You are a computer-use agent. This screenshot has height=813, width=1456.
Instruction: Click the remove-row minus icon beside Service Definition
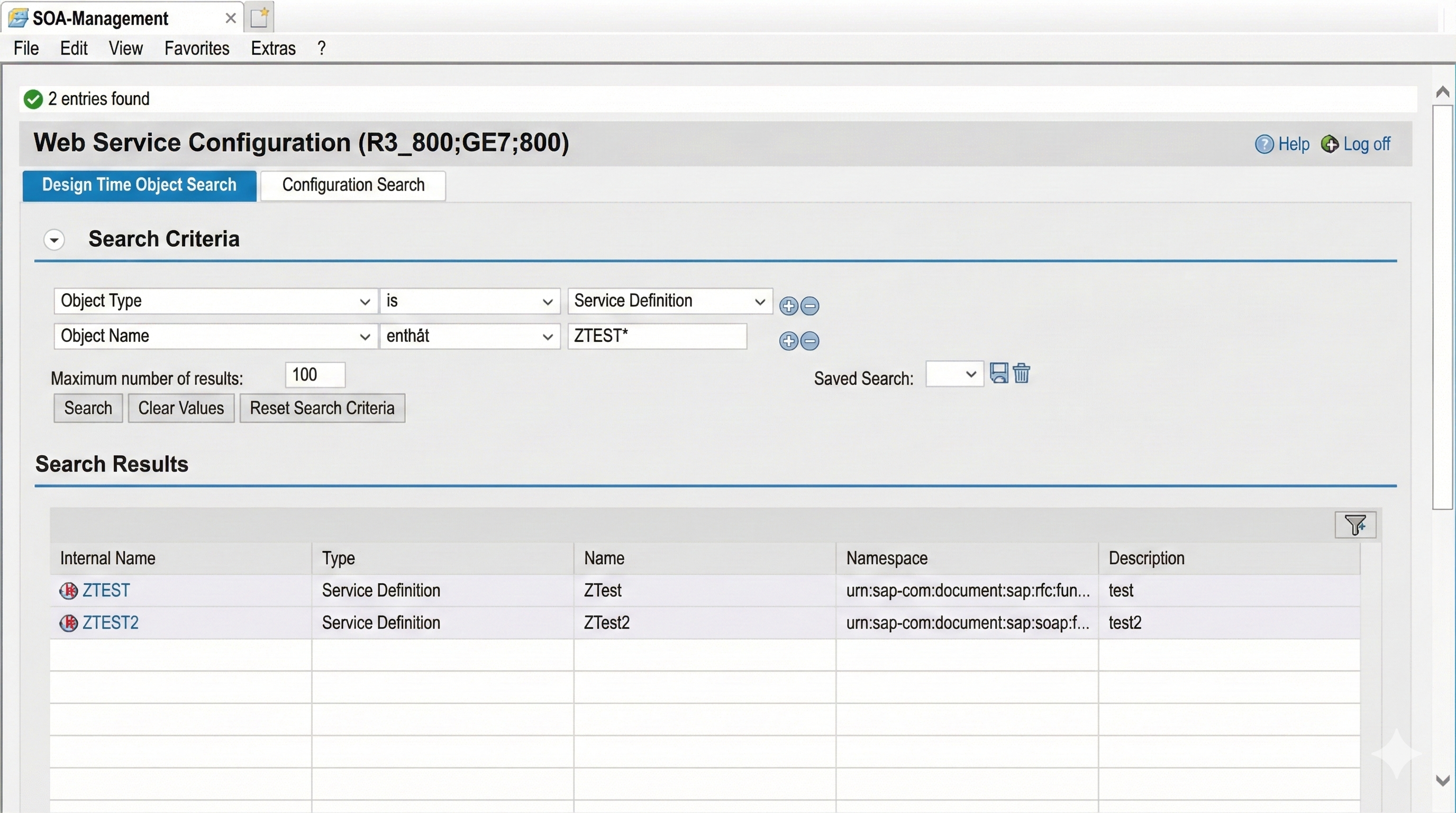[810, 306]
